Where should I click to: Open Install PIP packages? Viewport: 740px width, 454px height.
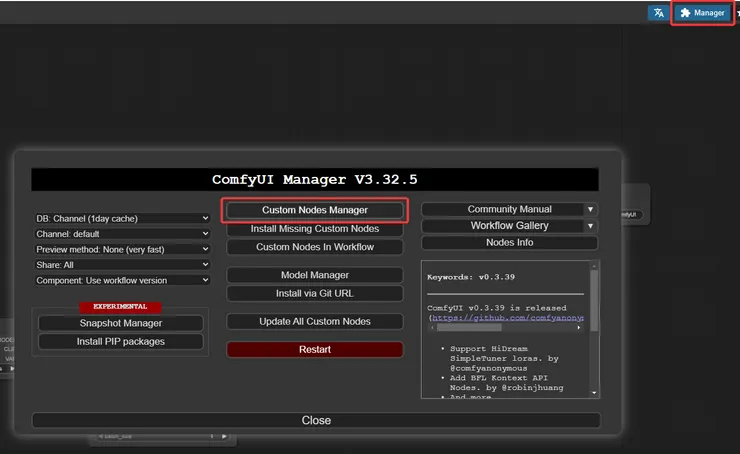pos(121,342)
